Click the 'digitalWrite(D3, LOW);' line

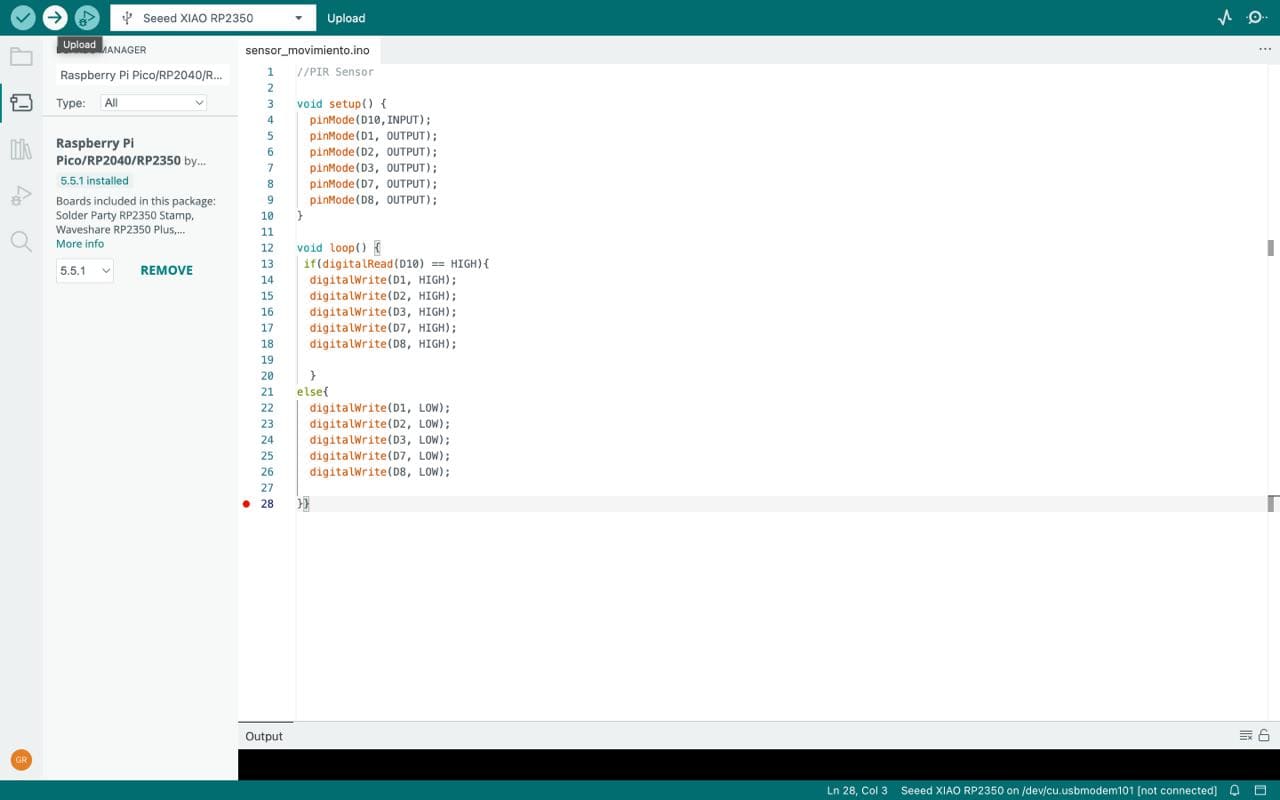tap(380, 440)
